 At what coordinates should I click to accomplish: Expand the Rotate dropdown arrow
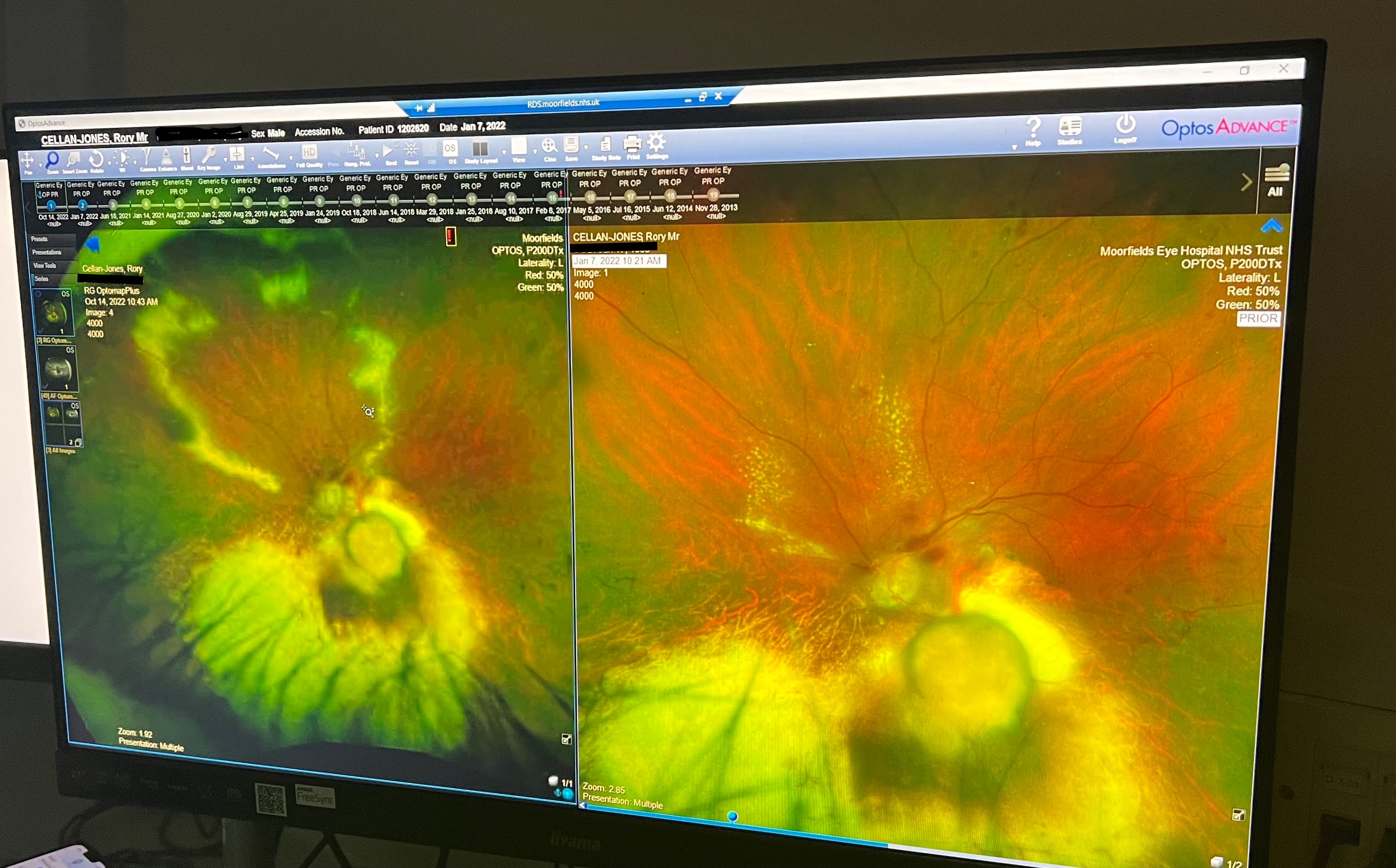109,163
